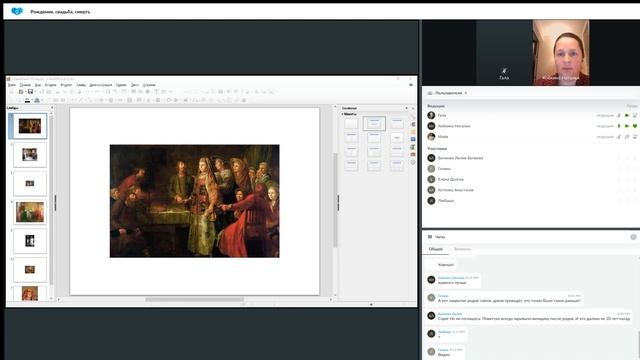Select the fifth slide thumbnail

[30, 241]
